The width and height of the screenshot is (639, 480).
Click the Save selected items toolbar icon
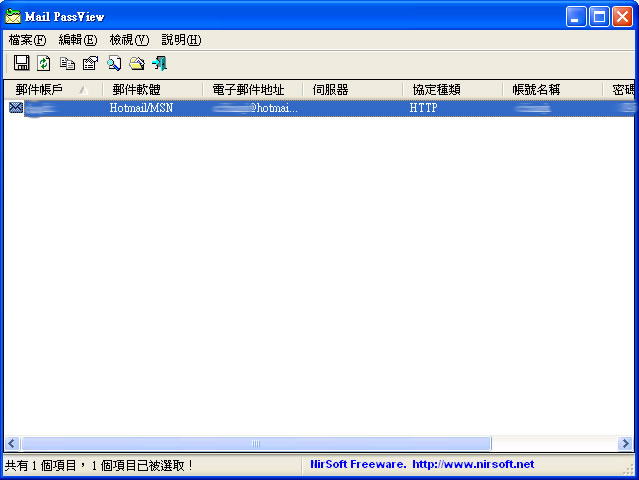click(21, 64)
